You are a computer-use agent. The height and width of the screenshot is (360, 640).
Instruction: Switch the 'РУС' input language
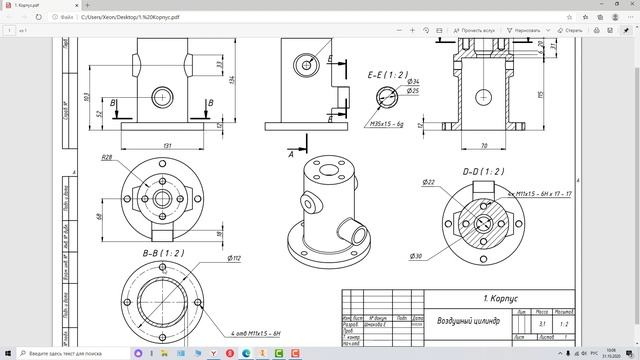pyautogui.click(x=594, y=353)
